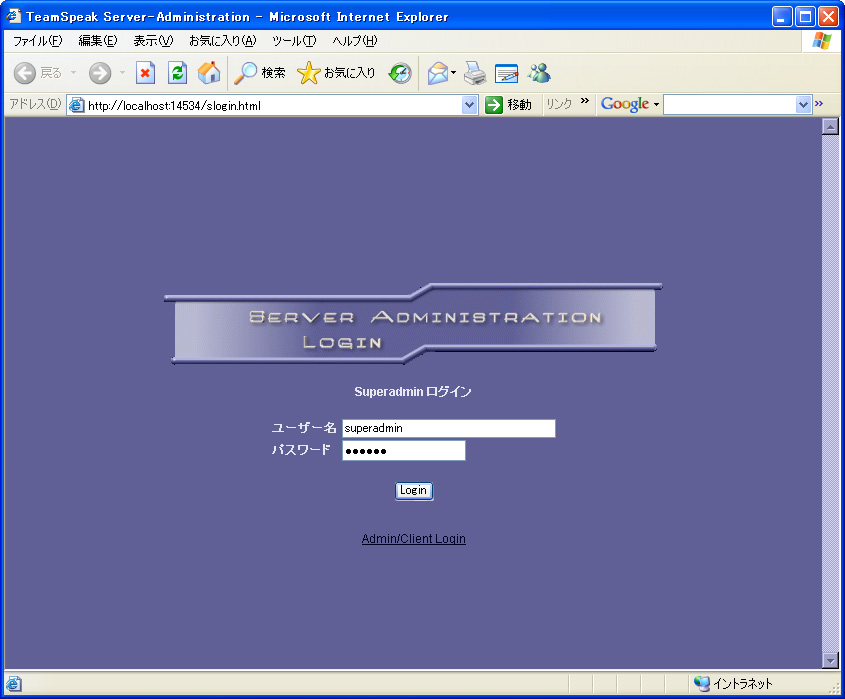
Task: Click the IE page icon in address bar
Action: click(77, 105)
